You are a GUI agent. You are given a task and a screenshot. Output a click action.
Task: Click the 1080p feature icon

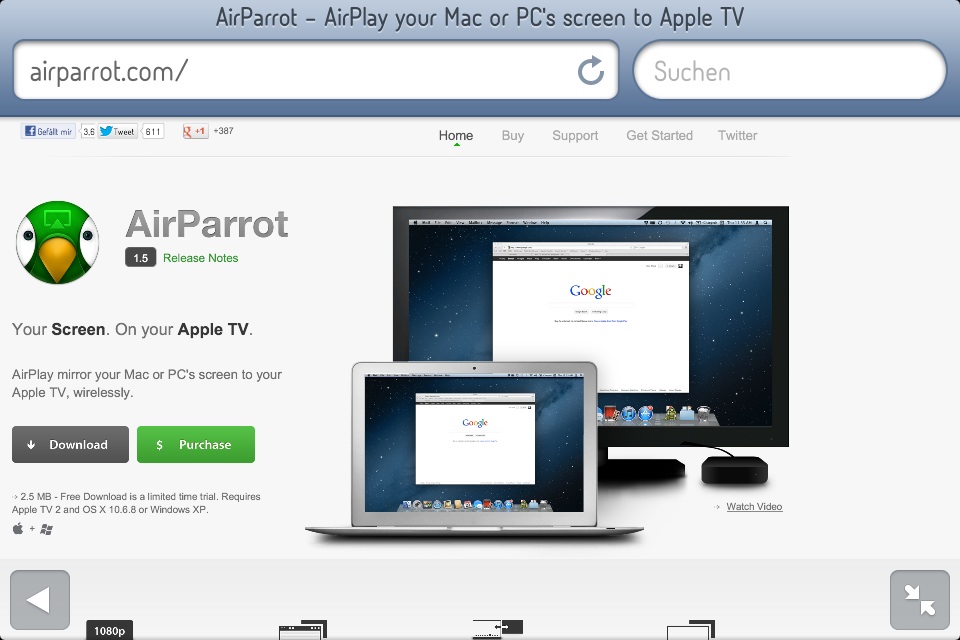coord(109,630)
